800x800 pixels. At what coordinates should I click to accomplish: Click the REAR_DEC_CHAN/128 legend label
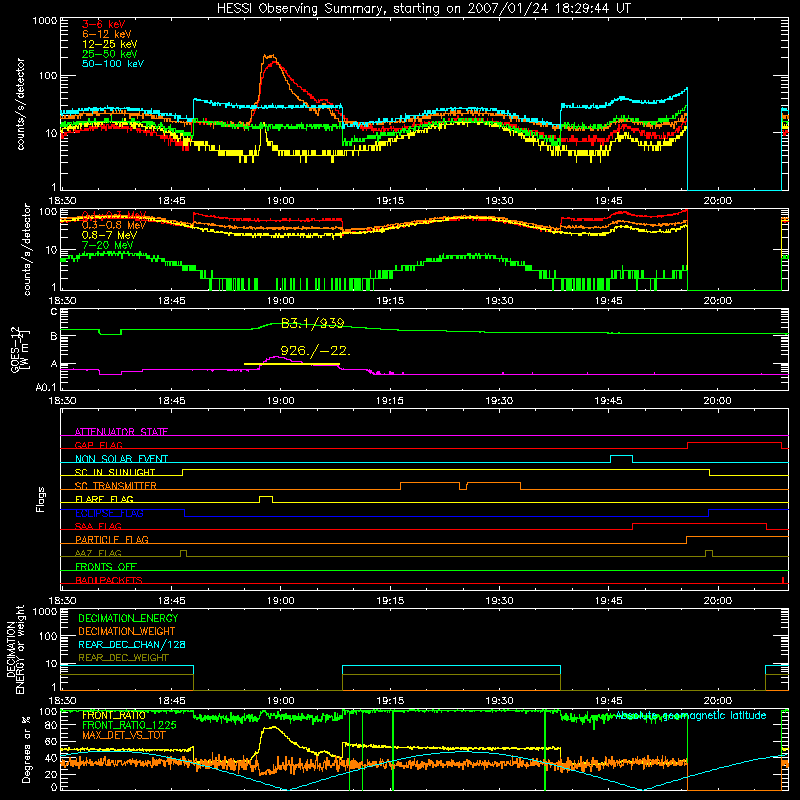point(132,644)
